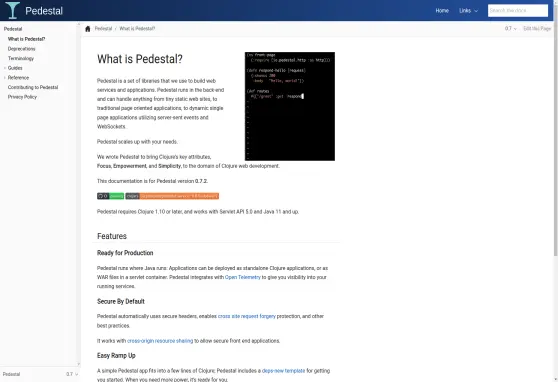Follow the Open Telemetry link
This screenshot has height=382, width=558.
point(243,277)
